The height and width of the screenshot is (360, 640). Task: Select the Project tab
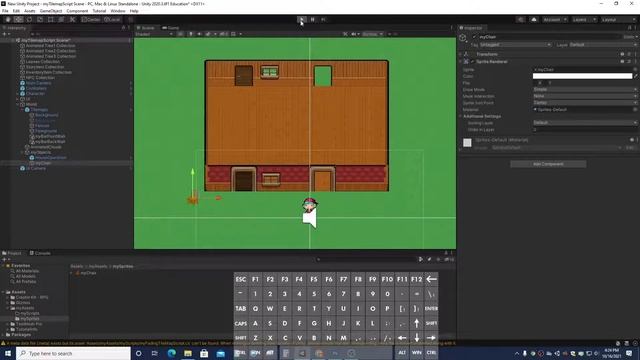click(x=12, y=253)
